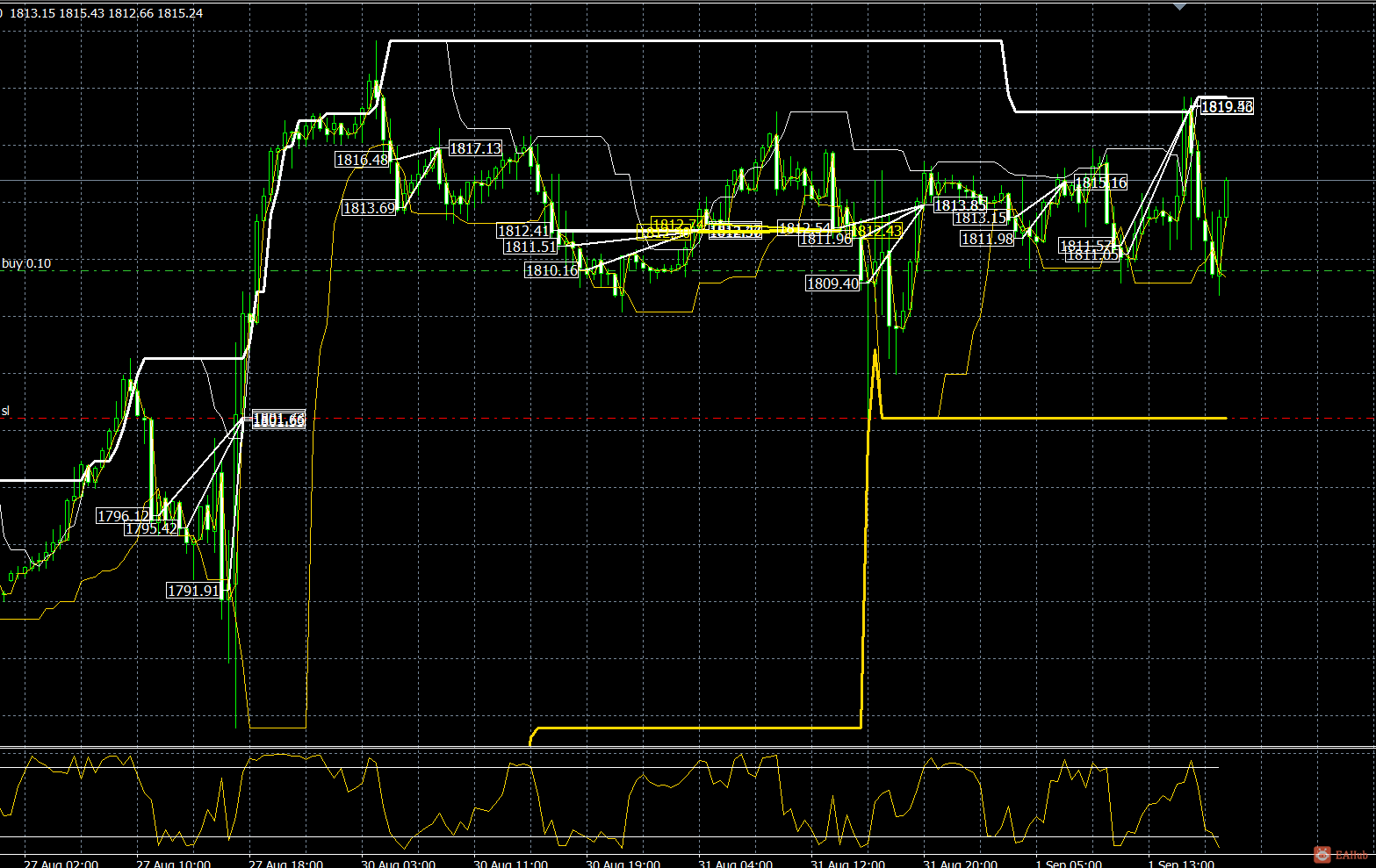Click the 1812.41 price label
The width and height of the screenshot is (1376, 868).
pyautogui.click(x=524, y=231)
